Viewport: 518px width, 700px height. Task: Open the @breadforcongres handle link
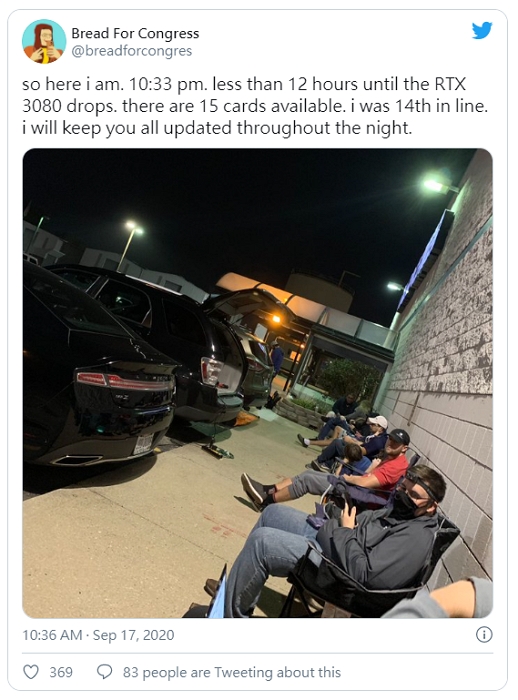point(132,51)
